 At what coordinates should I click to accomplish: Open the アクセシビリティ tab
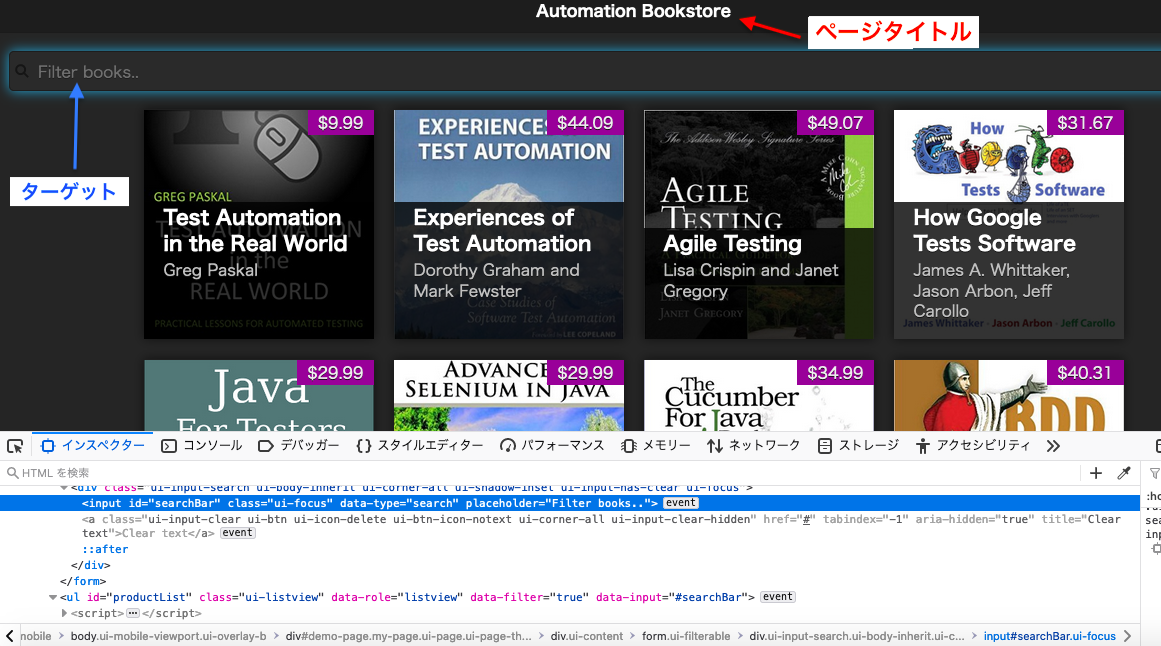973,445
